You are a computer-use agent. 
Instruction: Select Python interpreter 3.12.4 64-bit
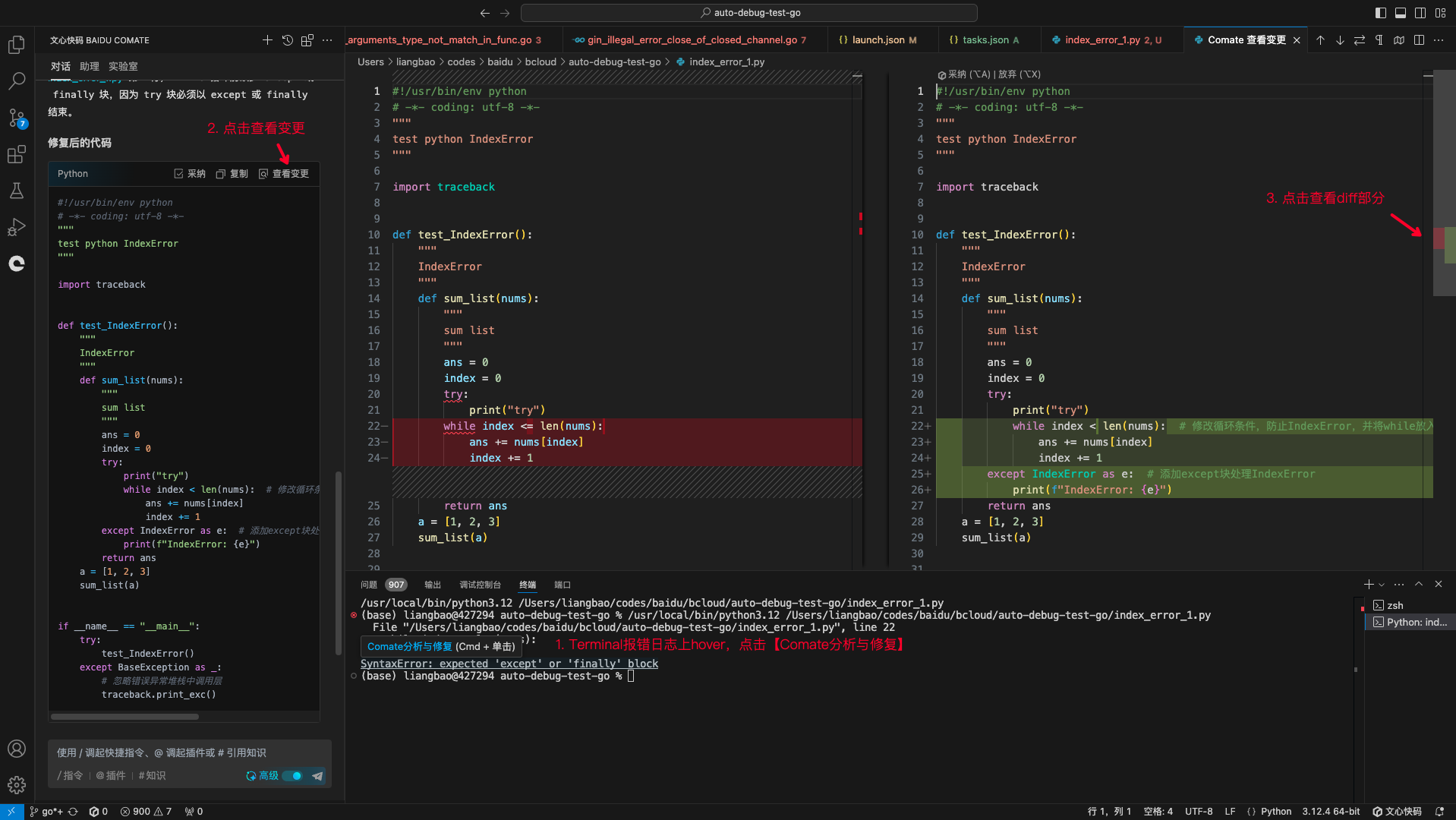coord(1331,812)
